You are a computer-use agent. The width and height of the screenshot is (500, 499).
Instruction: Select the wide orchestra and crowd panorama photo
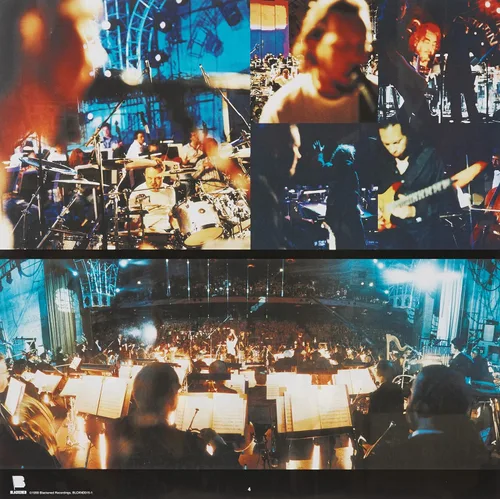[250, 364]
